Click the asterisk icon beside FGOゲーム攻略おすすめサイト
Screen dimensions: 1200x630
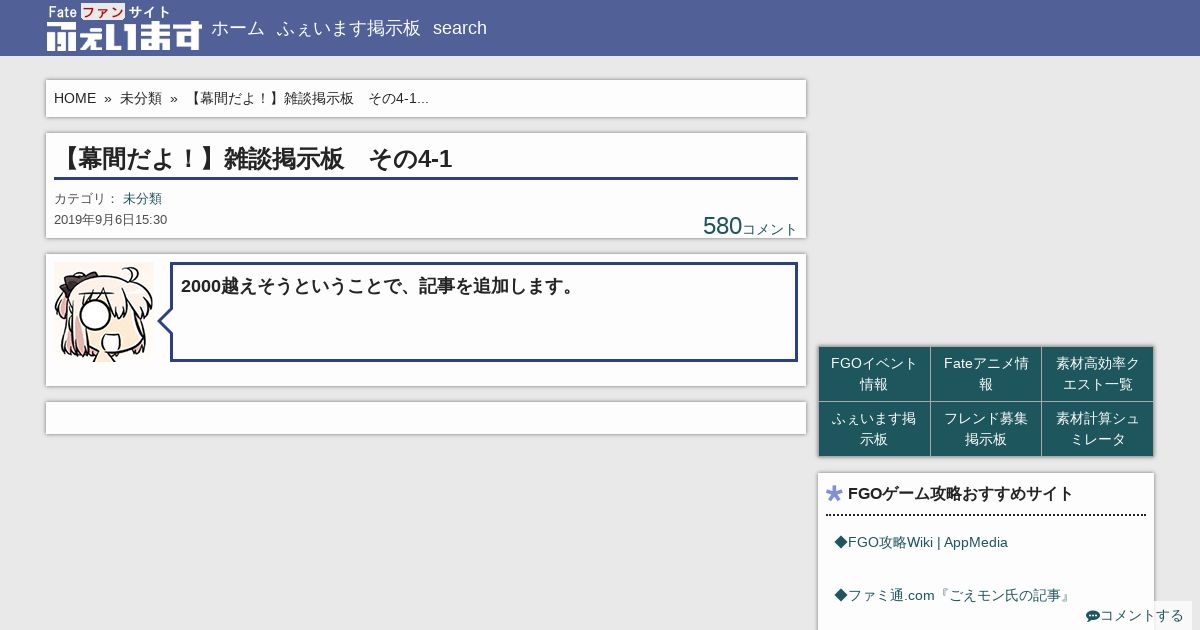point(835,493)
